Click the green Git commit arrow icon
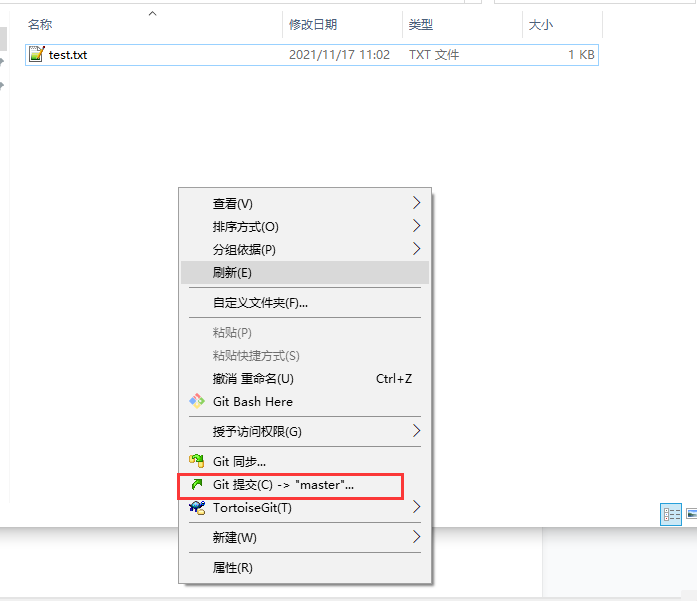Viewport: 697px width, 601px height. (197, 484)
